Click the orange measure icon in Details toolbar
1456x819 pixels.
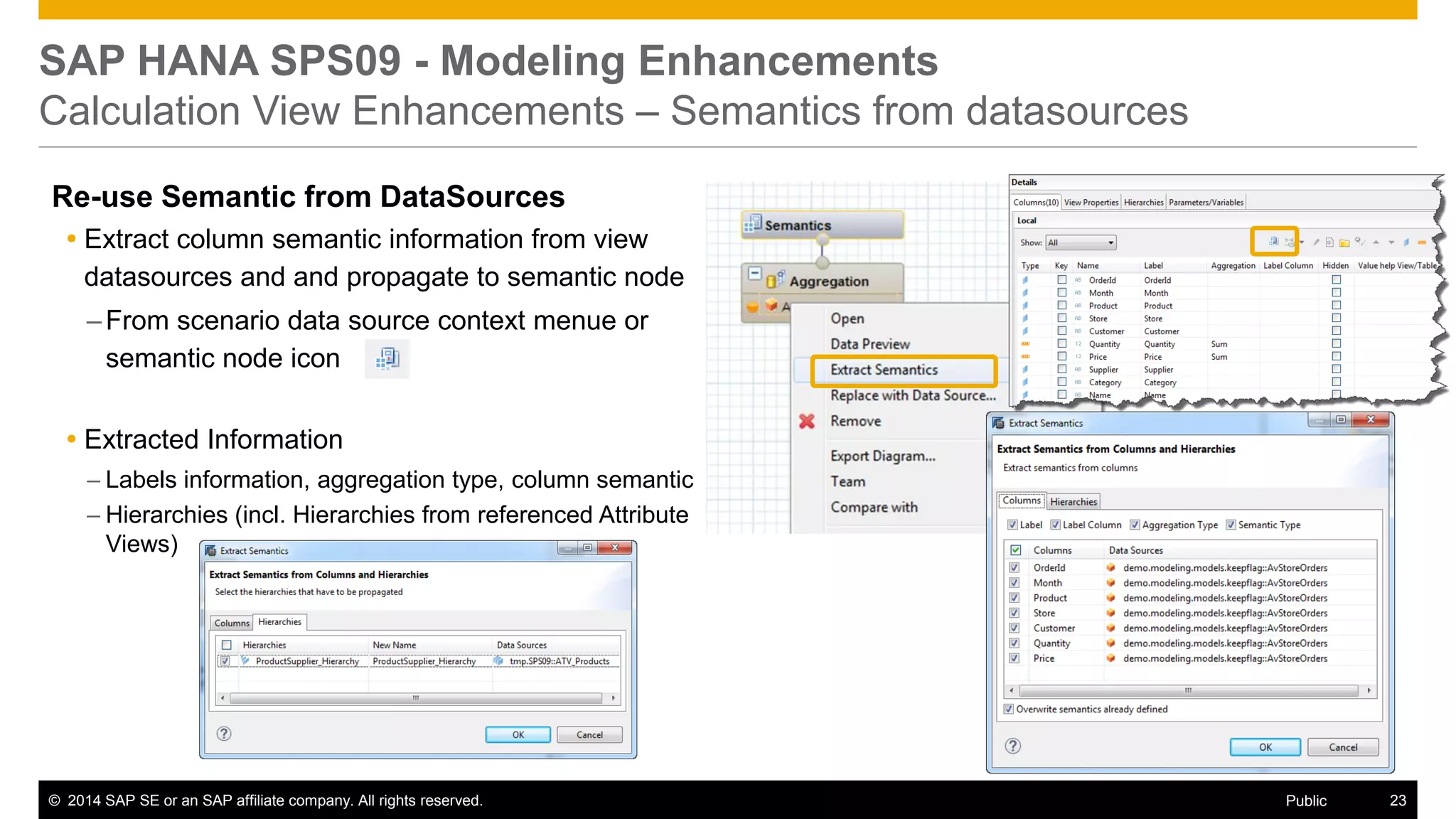(x=1422, y=242)
